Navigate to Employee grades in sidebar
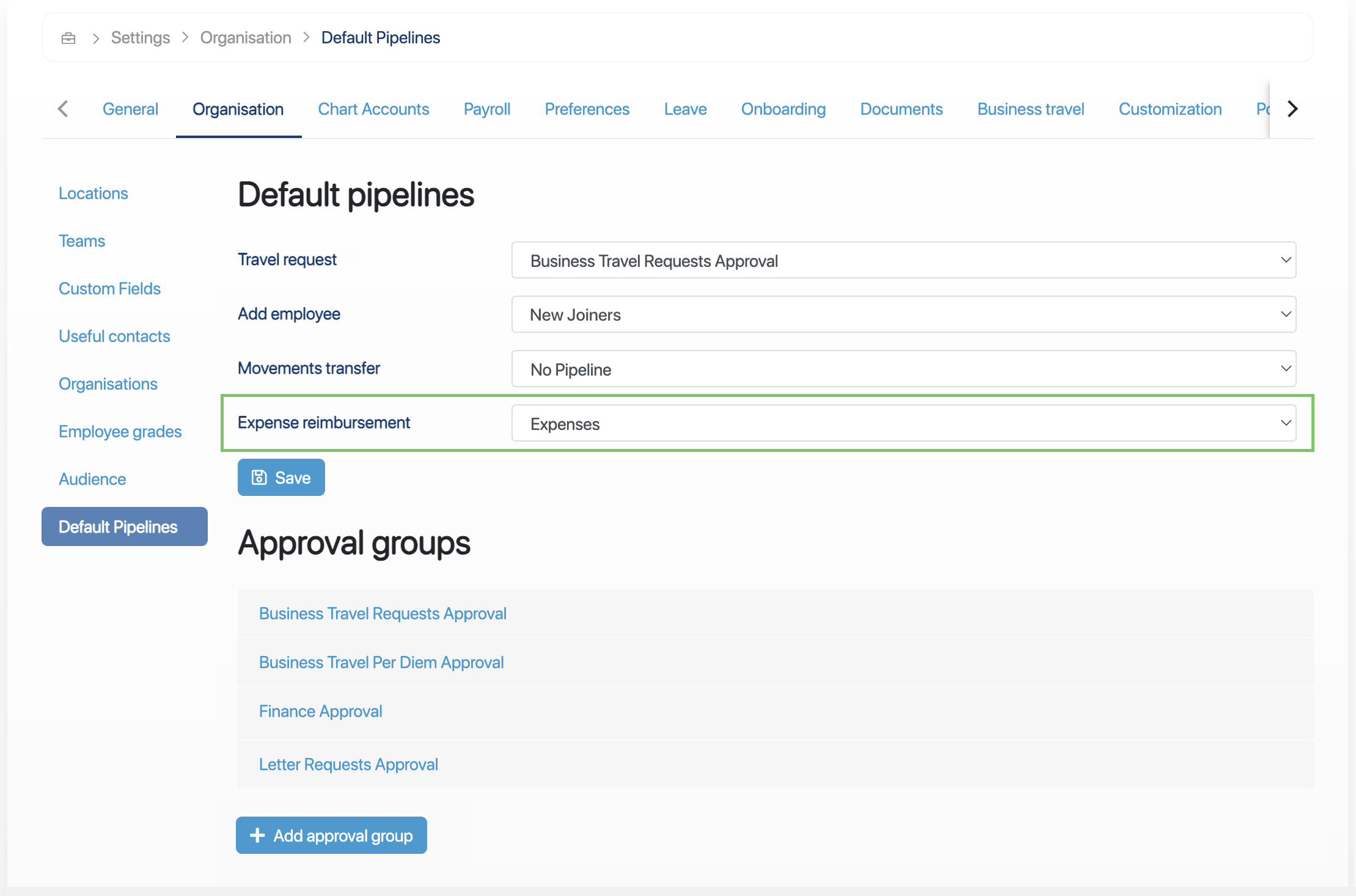Image resolution: width=1356 pixels, height=896 pixels. [120, 432]
